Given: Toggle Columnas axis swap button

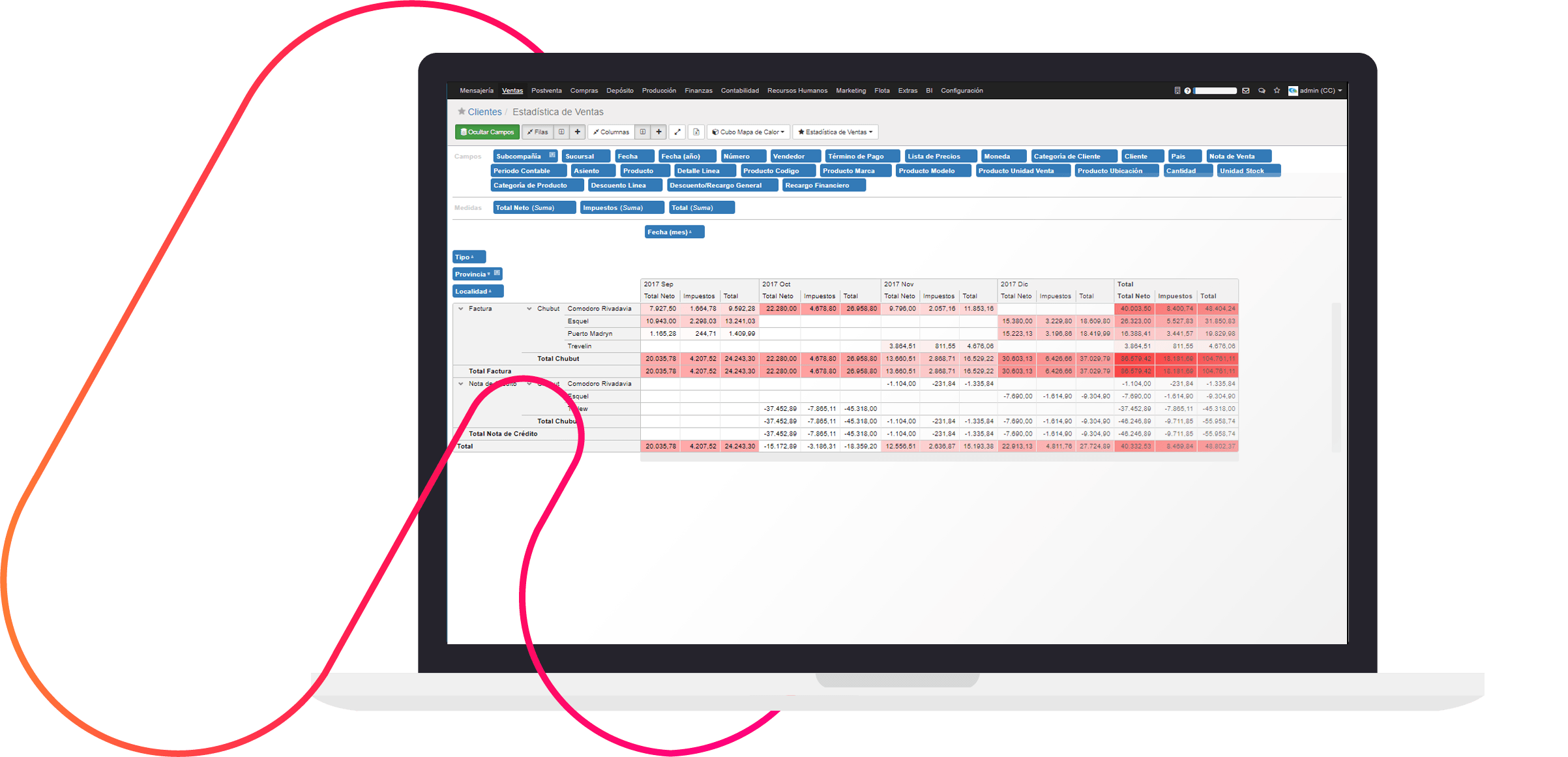Looking at the screenshot, I should [612, 132].
